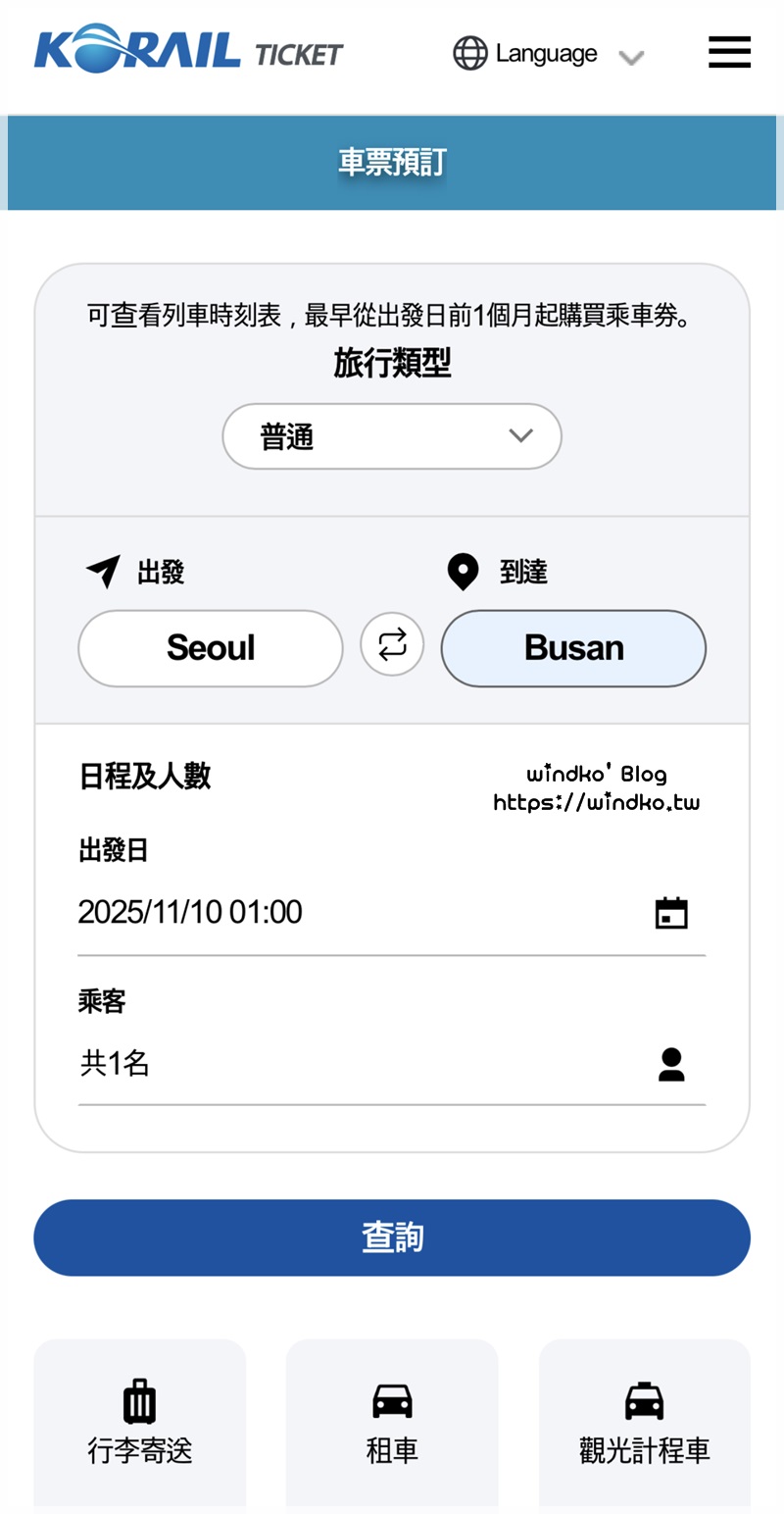Open the hamburger menu
Viewport: 784px width, 1514px height.
pos(729,52)
